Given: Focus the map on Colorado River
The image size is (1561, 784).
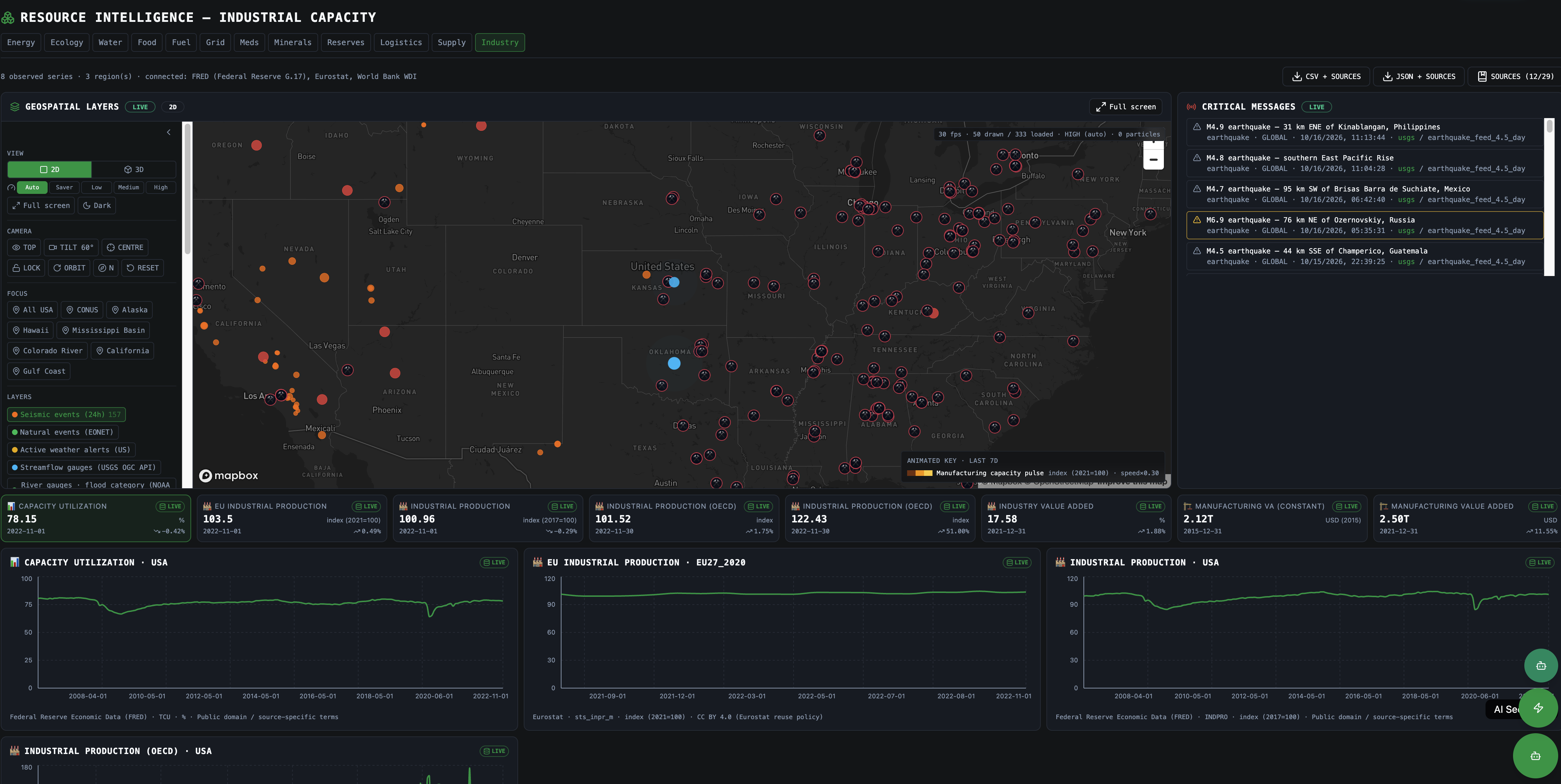Looking at the screenshot, I should [x=47, y=351].
